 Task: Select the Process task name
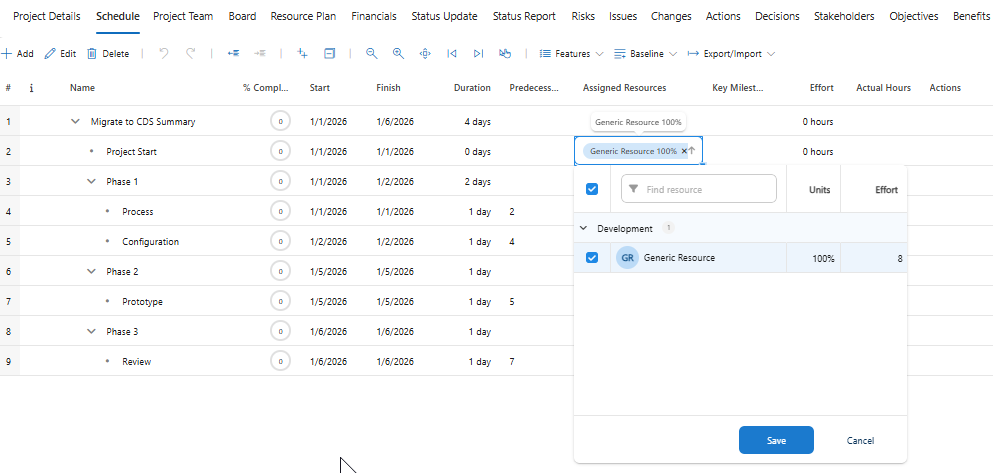pos(137,211)
